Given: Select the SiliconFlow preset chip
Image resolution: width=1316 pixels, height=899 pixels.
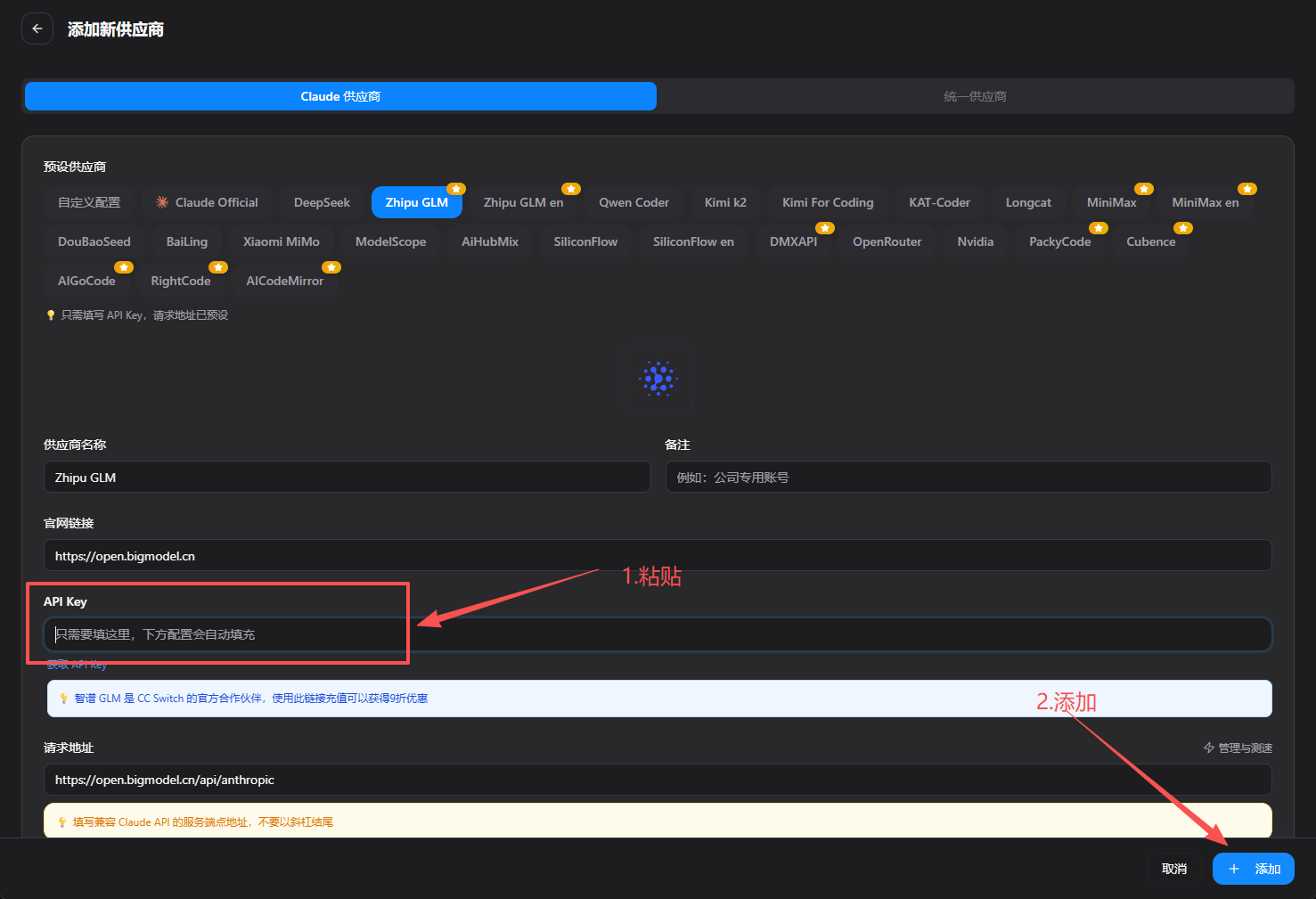Looking at the screenshot, I should [585, 241].
